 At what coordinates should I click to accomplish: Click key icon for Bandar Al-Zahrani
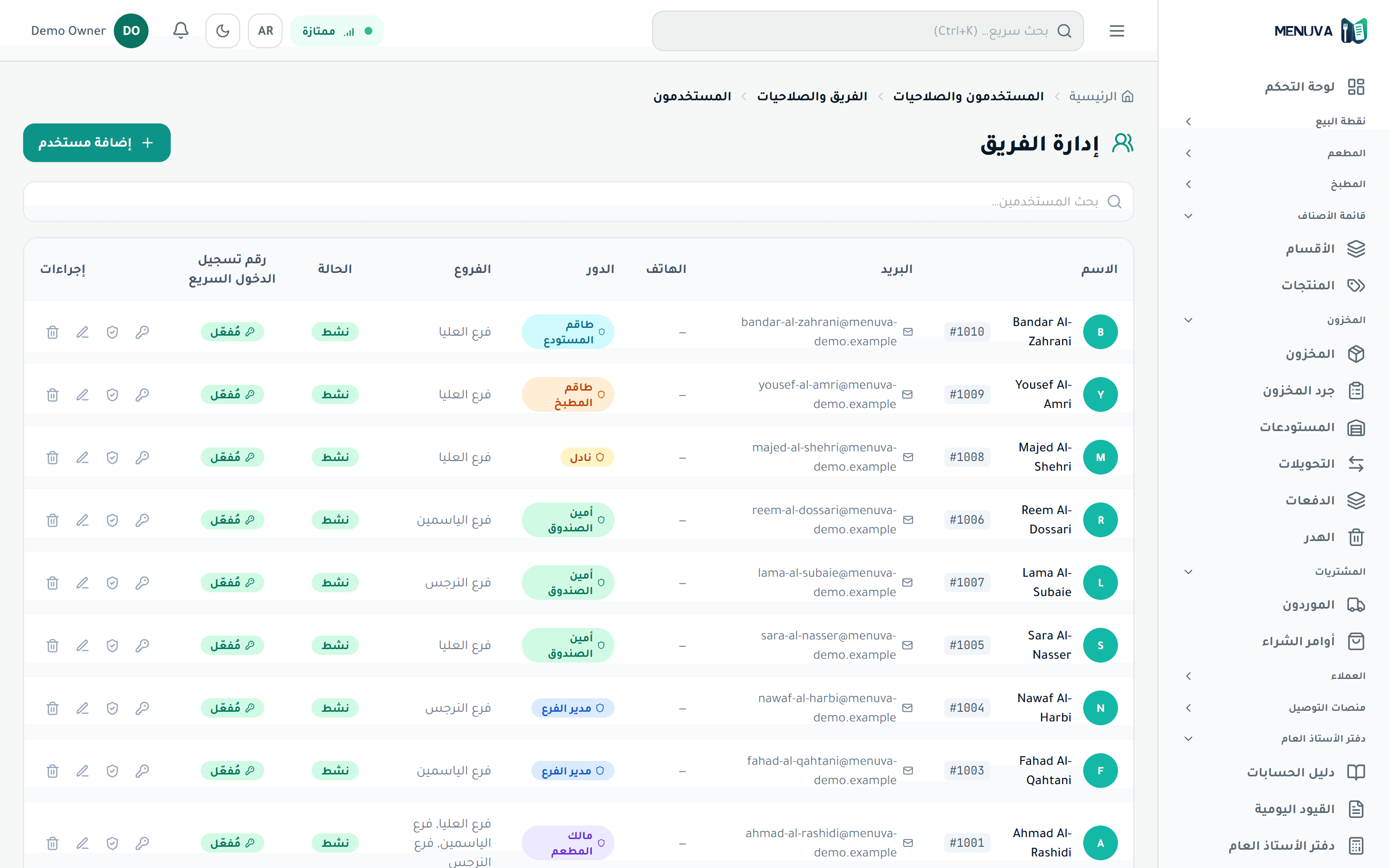coord(142,332)
